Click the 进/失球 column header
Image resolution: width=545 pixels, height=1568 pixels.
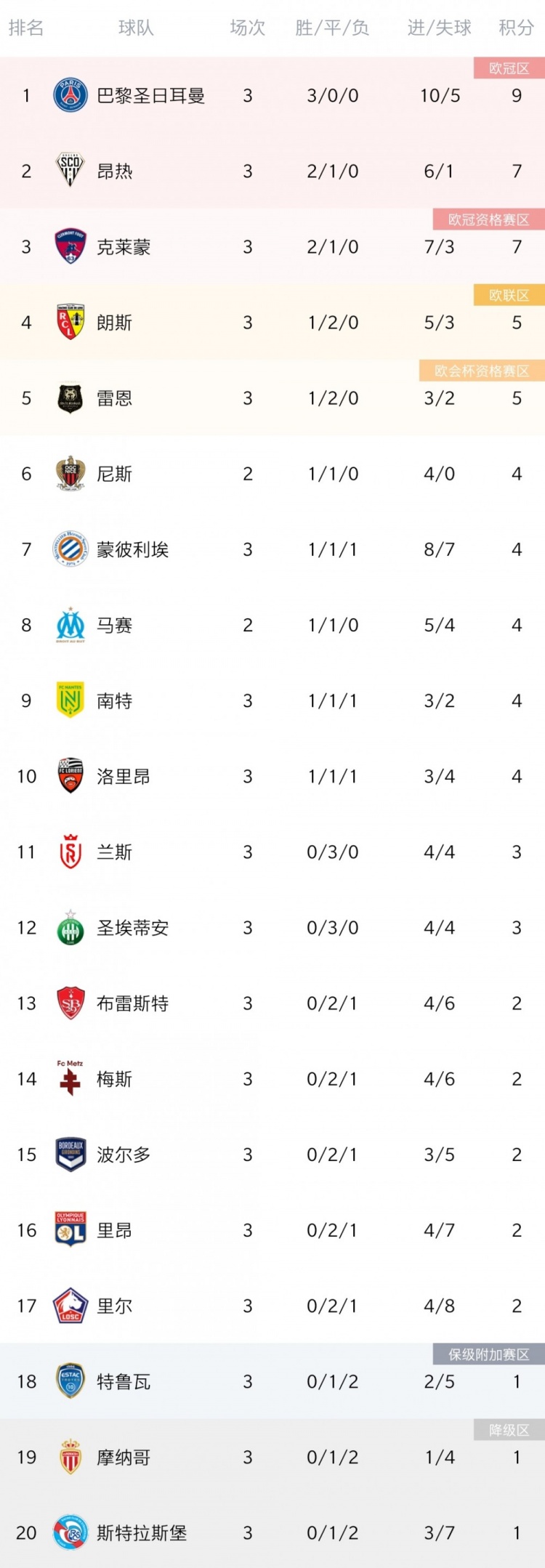point(440,28)
